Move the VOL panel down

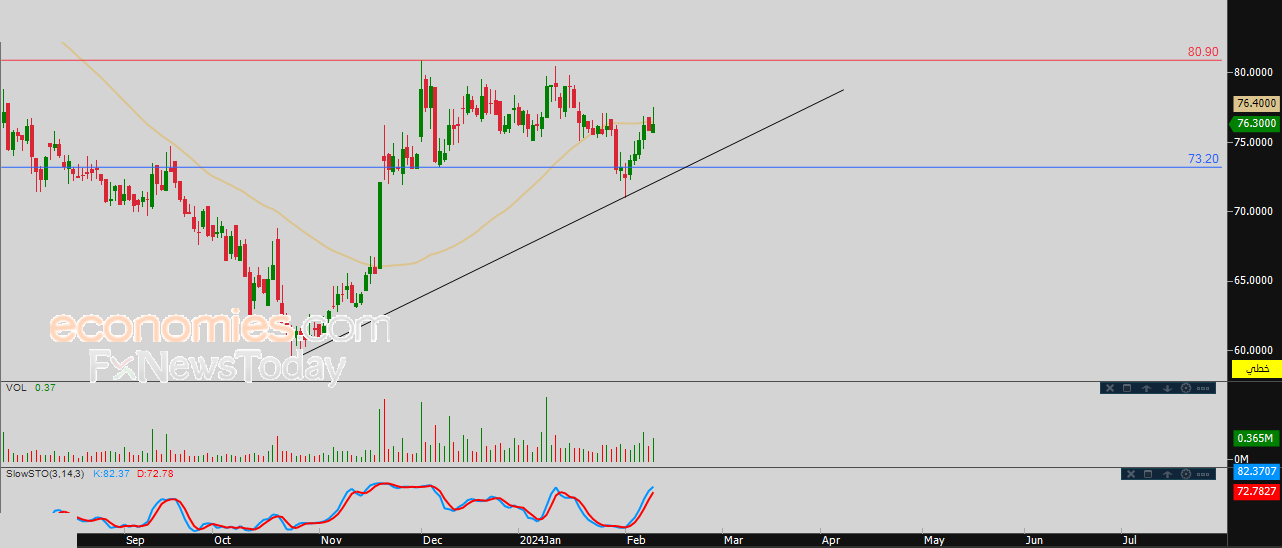pyautogui.click(x=1167, y=388)
